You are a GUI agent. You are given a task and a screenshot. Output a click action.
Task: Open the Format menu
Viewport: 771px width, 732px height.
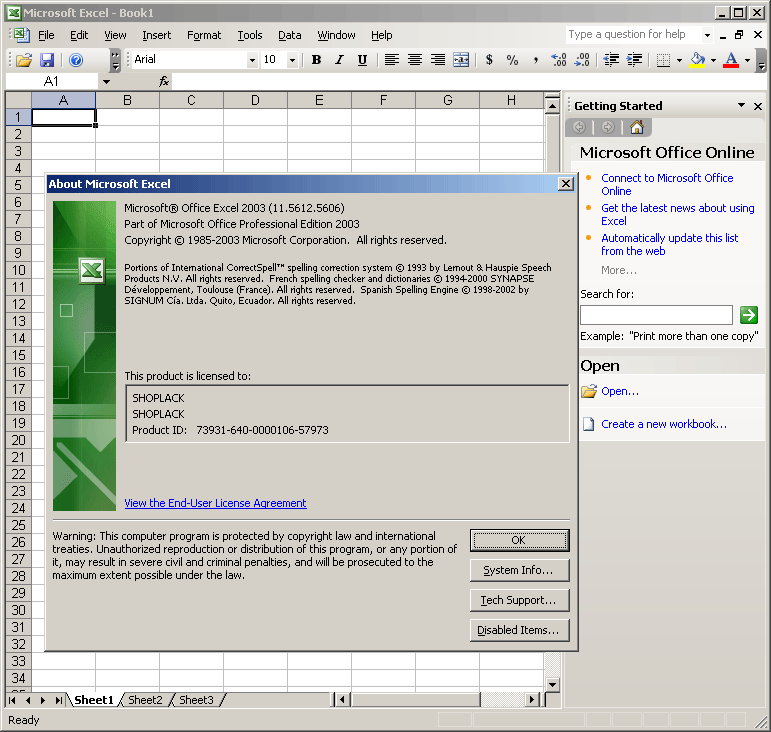point(204,35)
